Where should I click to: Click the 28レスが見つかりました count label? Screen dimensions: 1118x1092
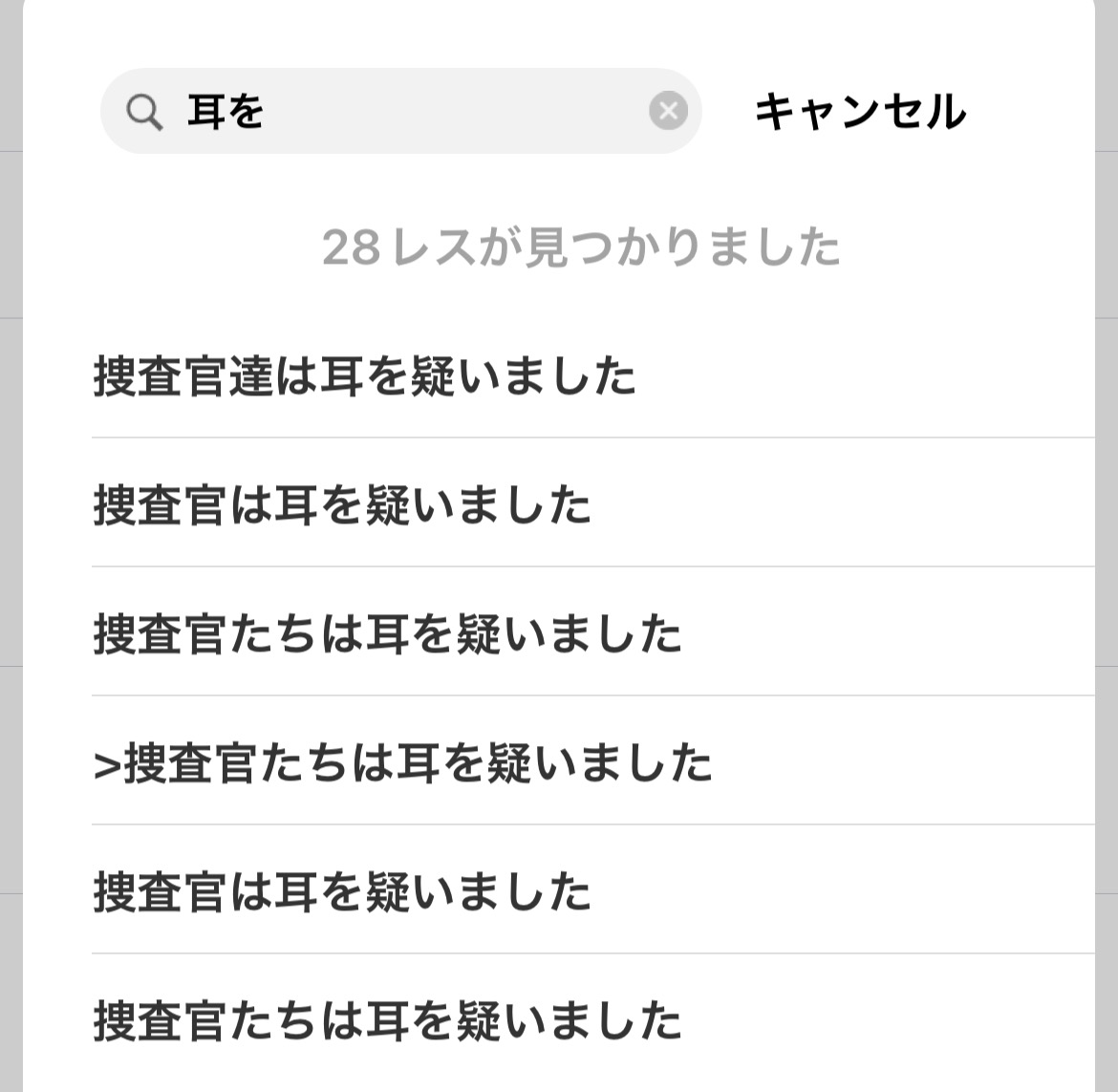point(581,247)
